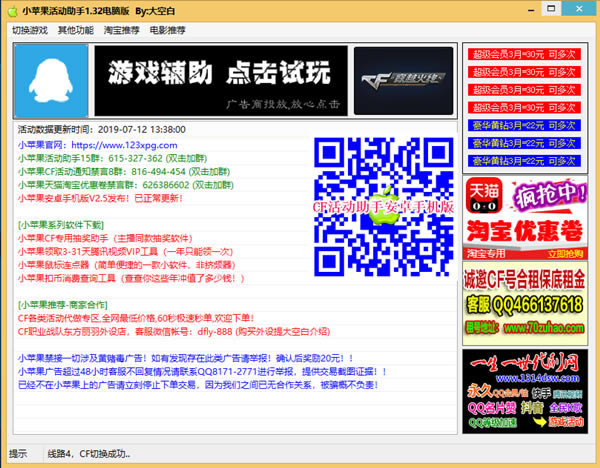Screen dimensions: 600x468
Task: Click the 小苹果安卓手机版V2.5发布 line
Action: 100,199
